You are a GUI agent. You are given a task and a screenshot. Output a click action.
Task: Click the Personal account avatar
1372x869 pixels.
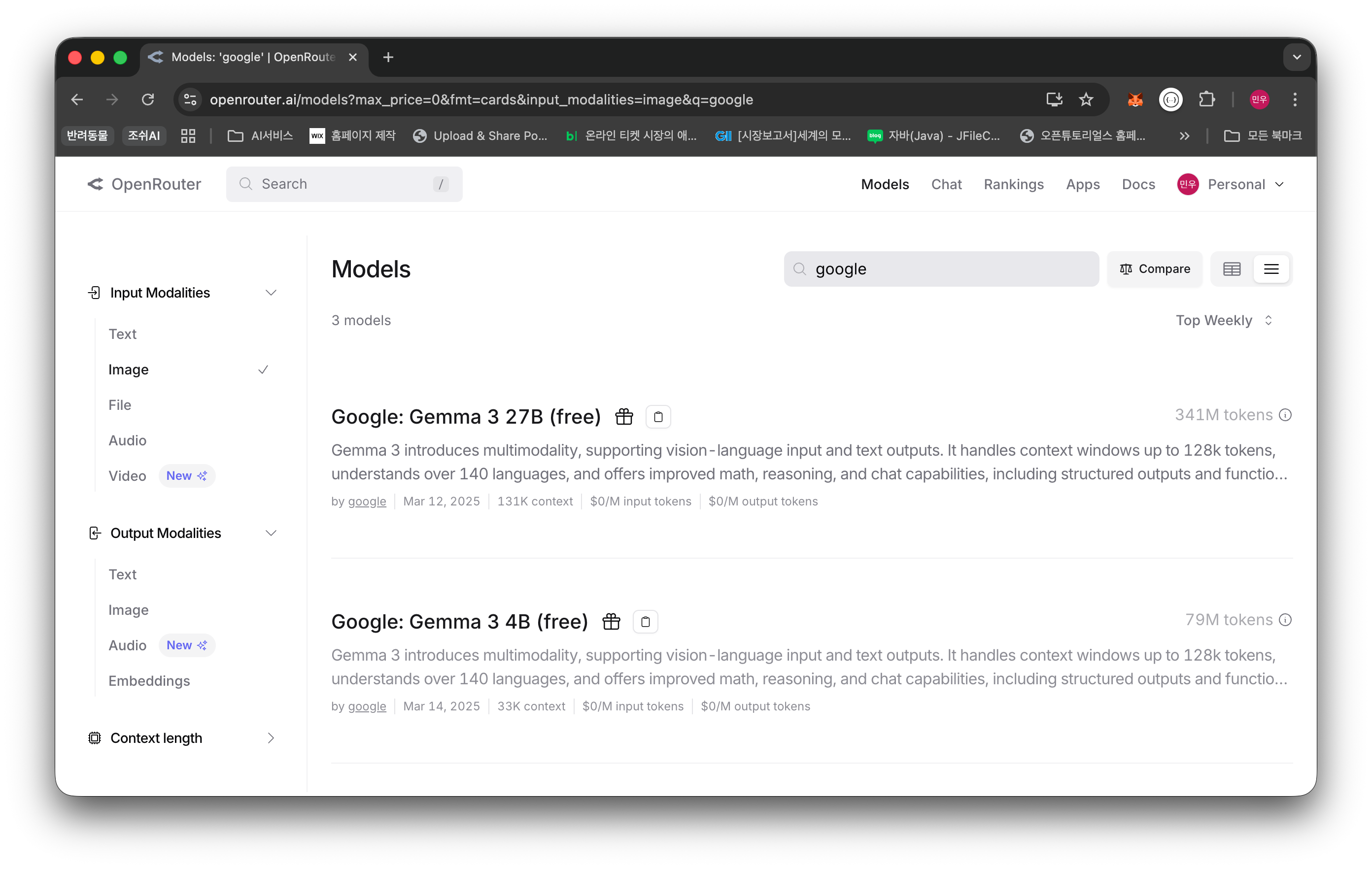coord(1188,184)
